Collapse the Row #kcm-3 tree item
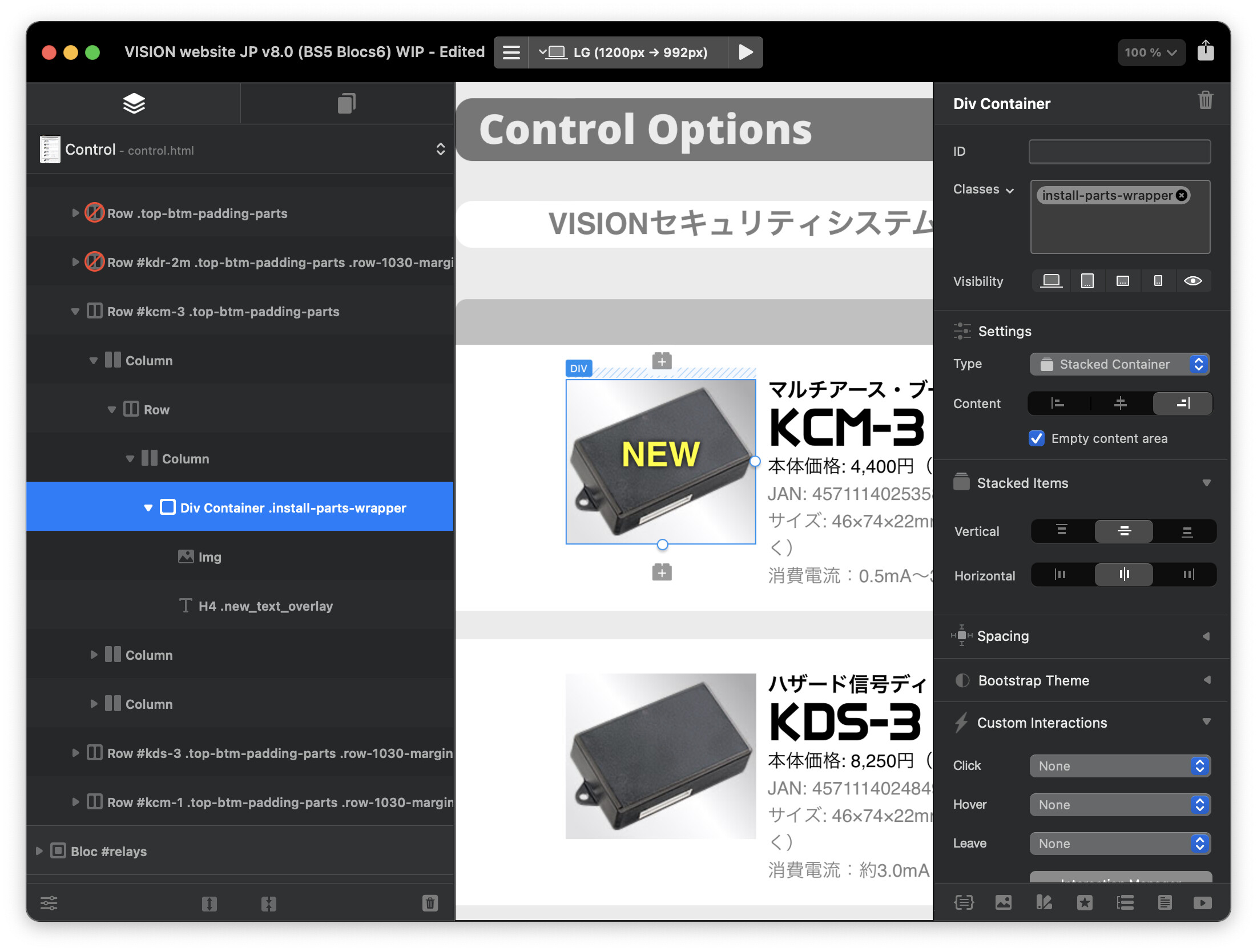The width and height of the screenshot is (1257, 952). (x=75, y=312)
